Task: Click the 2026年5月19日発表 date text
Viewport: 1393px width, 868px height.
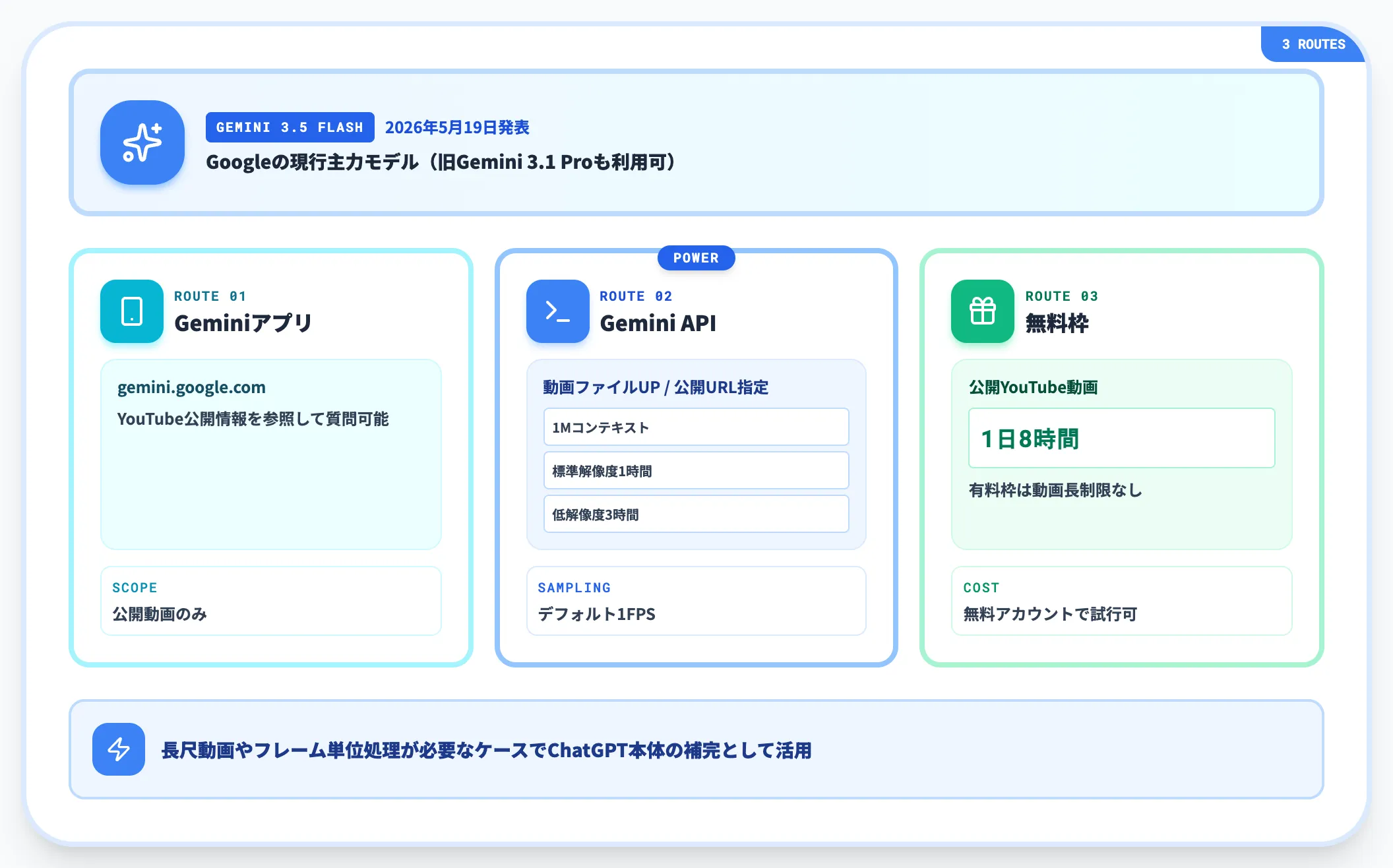Action: (457, 127)
